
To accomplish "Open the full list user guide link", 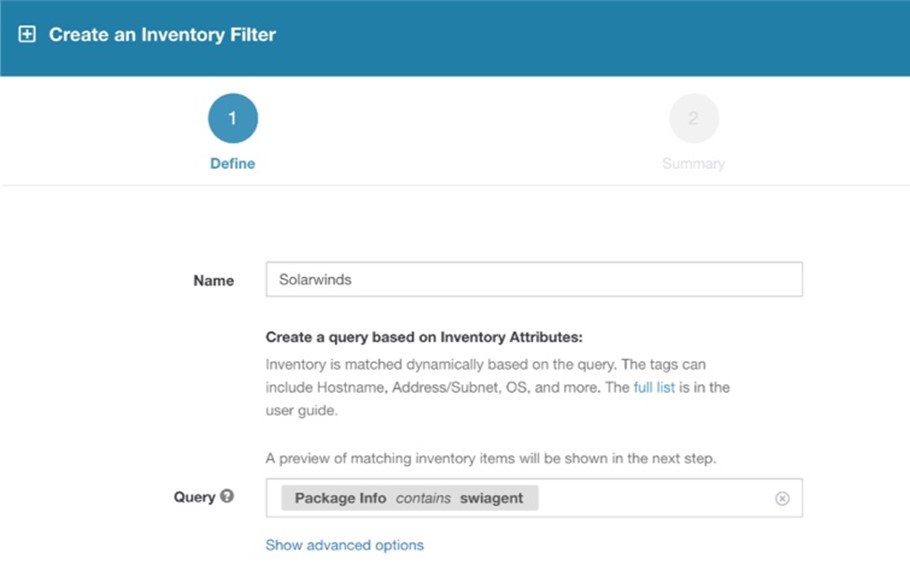I will click(x=654, y=387).
